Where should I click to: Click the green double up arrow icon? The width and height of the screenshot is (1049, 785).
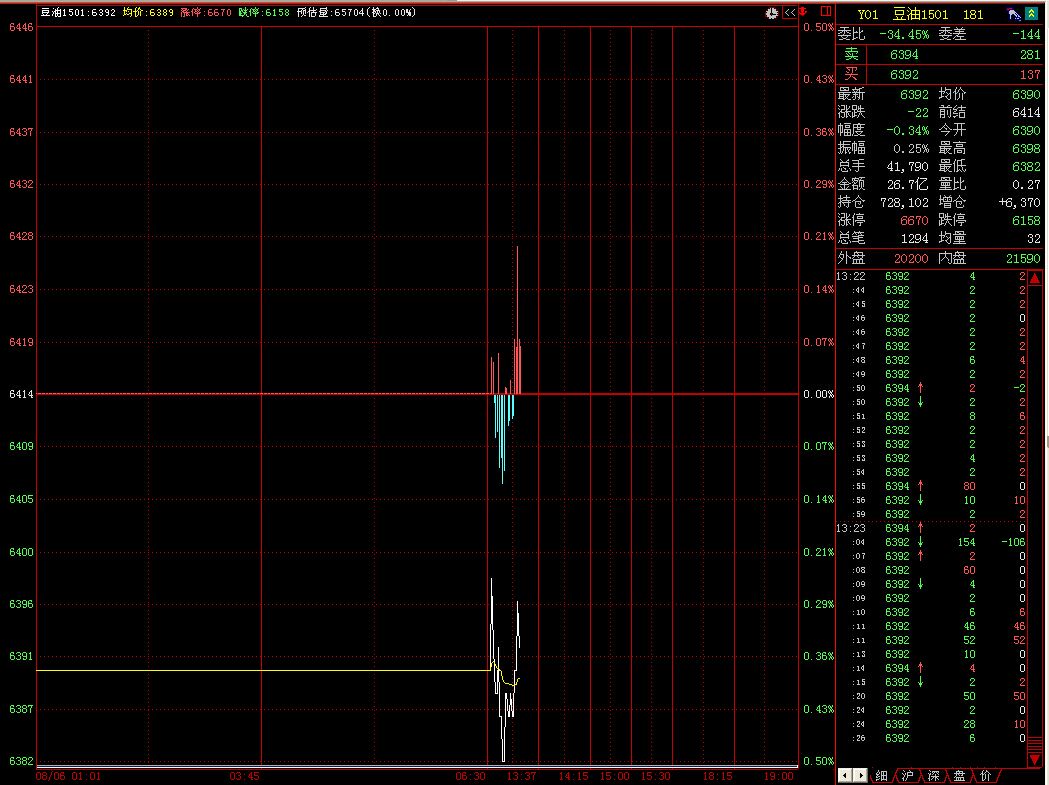pyautogui.click(x=1032, y=14)
